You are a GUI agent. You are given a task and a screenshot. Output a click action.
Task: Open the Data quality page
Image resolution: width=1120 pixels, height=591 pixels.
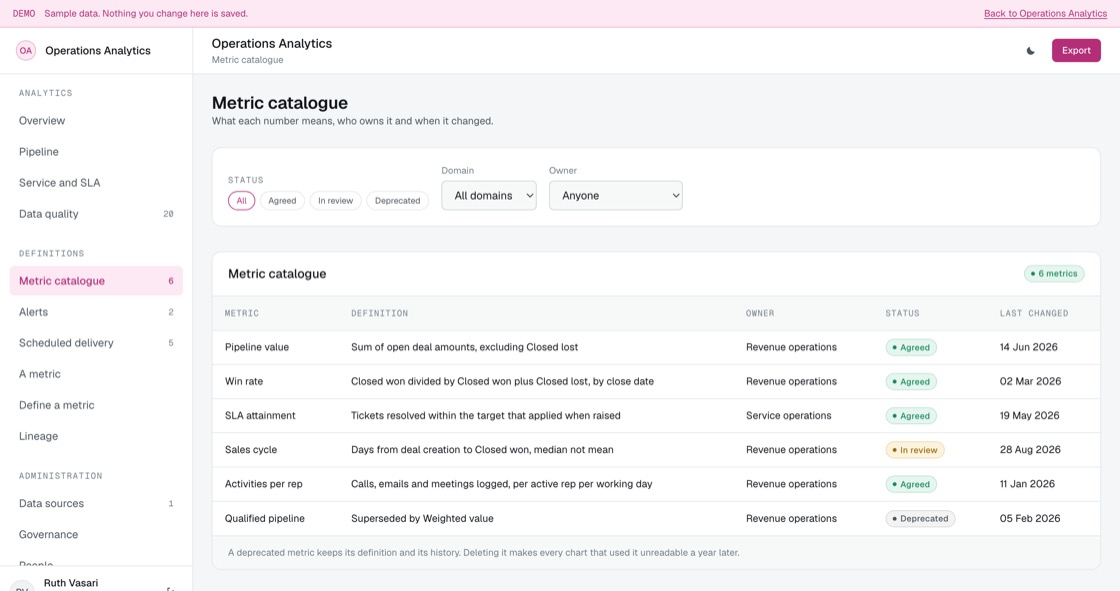tap(96, 214)
